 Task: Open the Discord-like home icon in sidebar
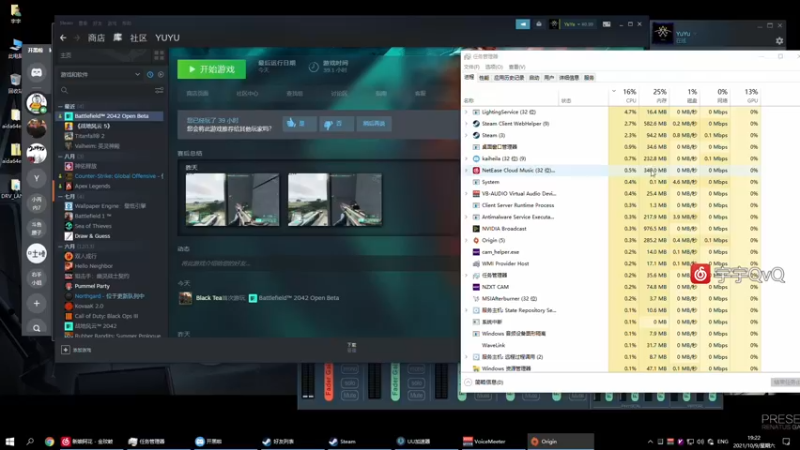tap(37, 72)
